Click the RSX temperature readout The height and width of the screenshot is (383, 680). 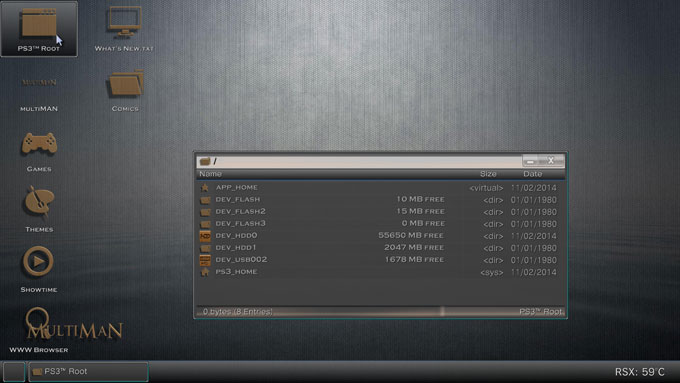pyautogui.click(x=640, y=372)
